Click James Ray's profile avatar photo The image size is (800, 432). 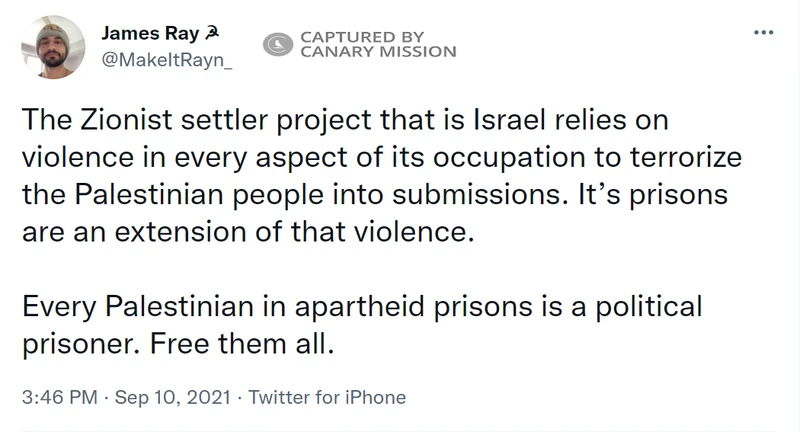pos(53,47)
